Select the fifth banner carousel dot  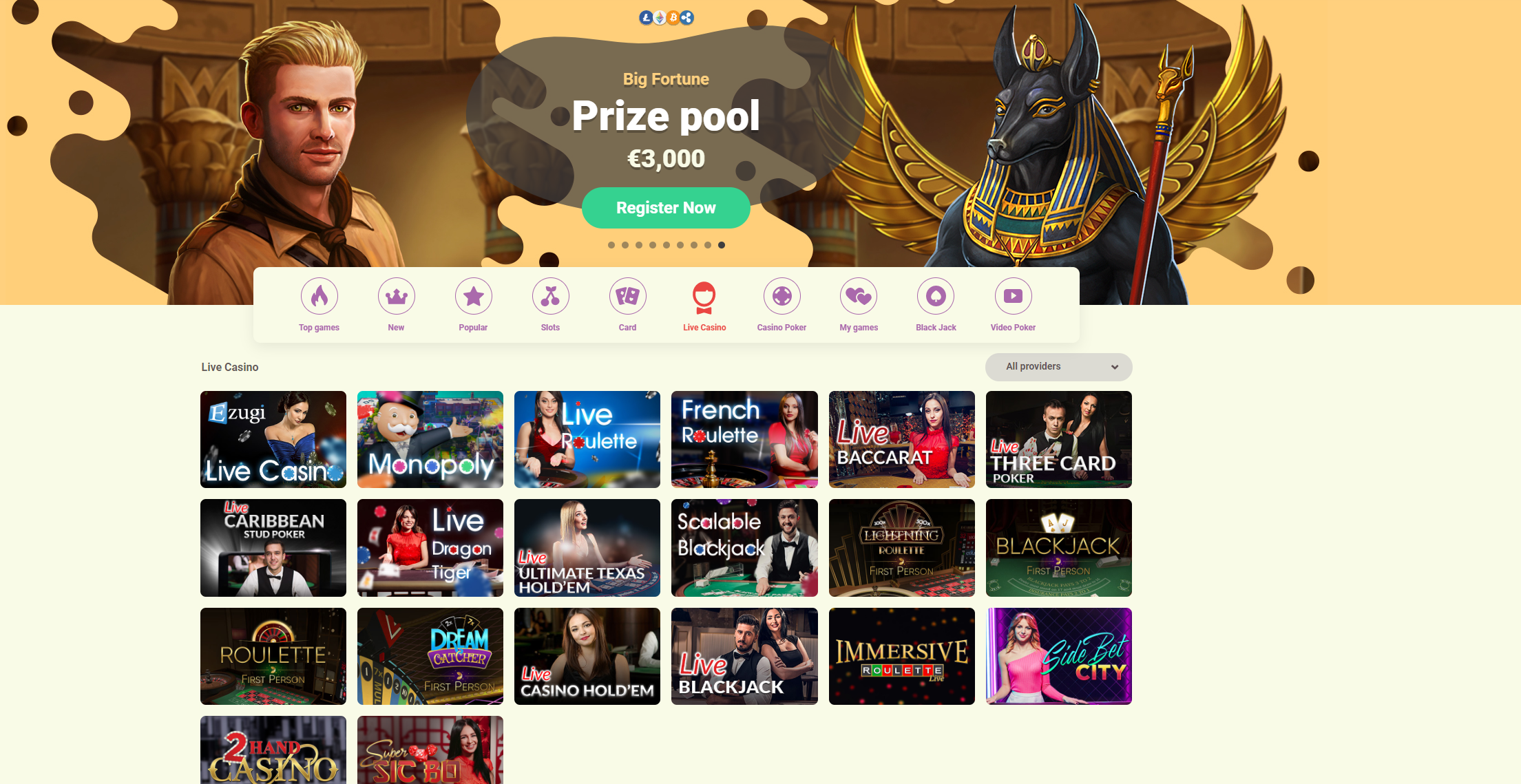coord(667,245)
